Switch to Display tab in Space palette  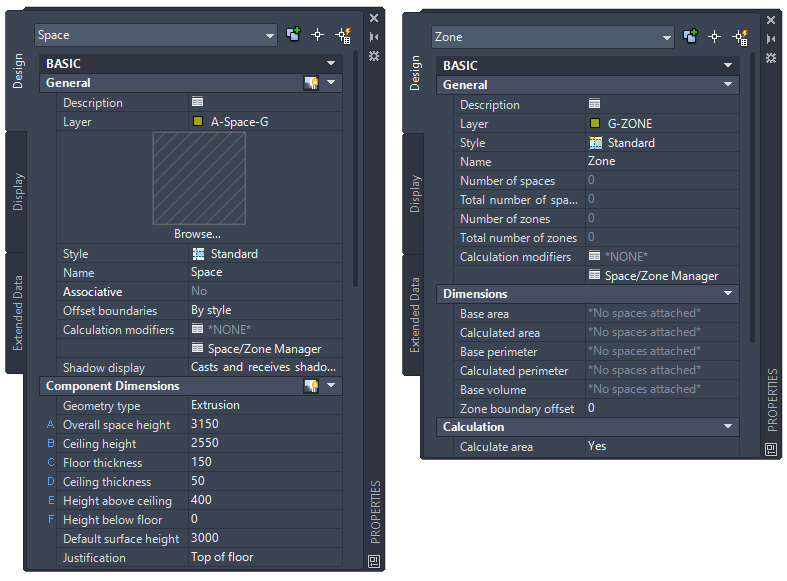coord(18,192)
